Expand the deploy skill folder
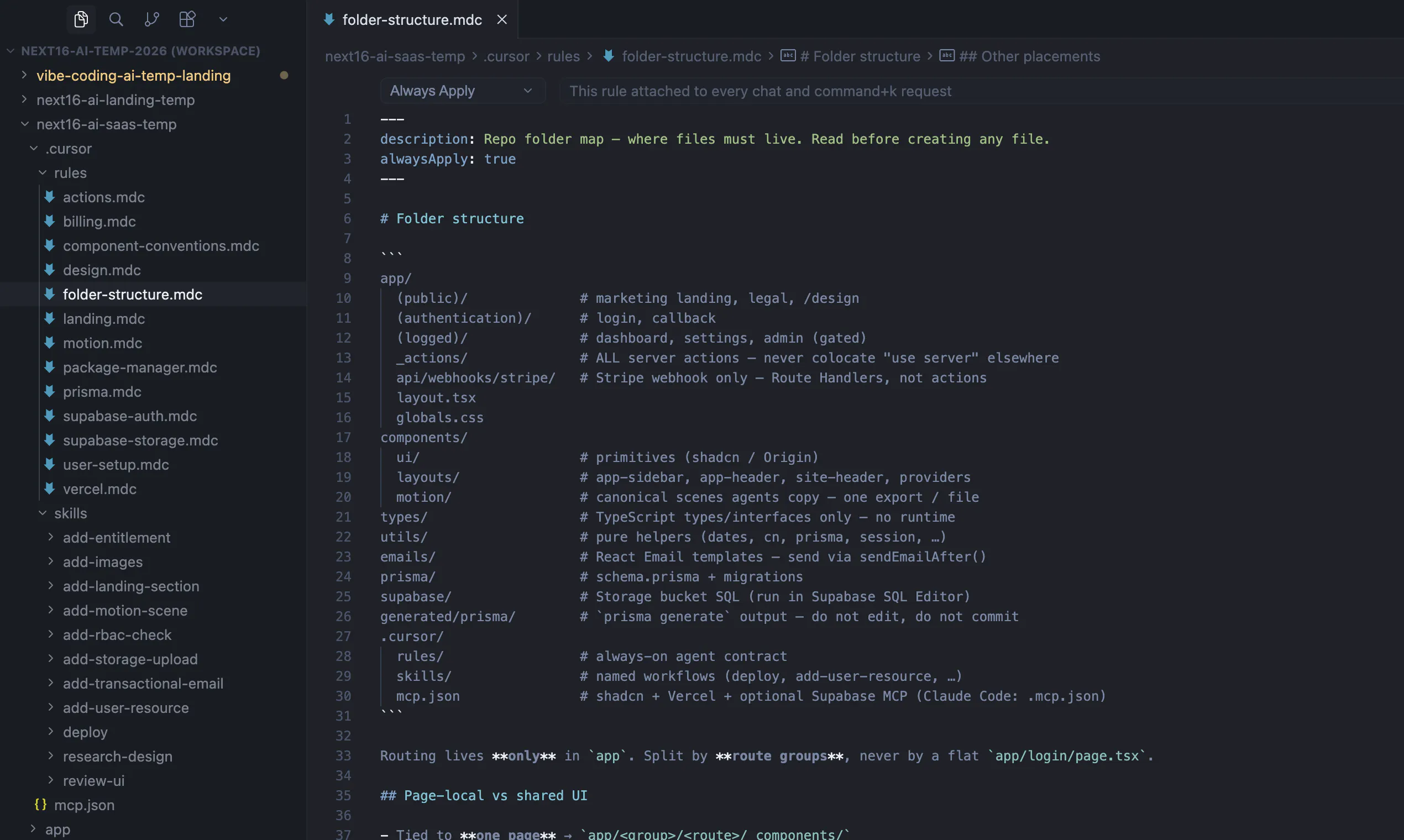The width and height of the screenshot is (1404, 840). pos(85,732)
